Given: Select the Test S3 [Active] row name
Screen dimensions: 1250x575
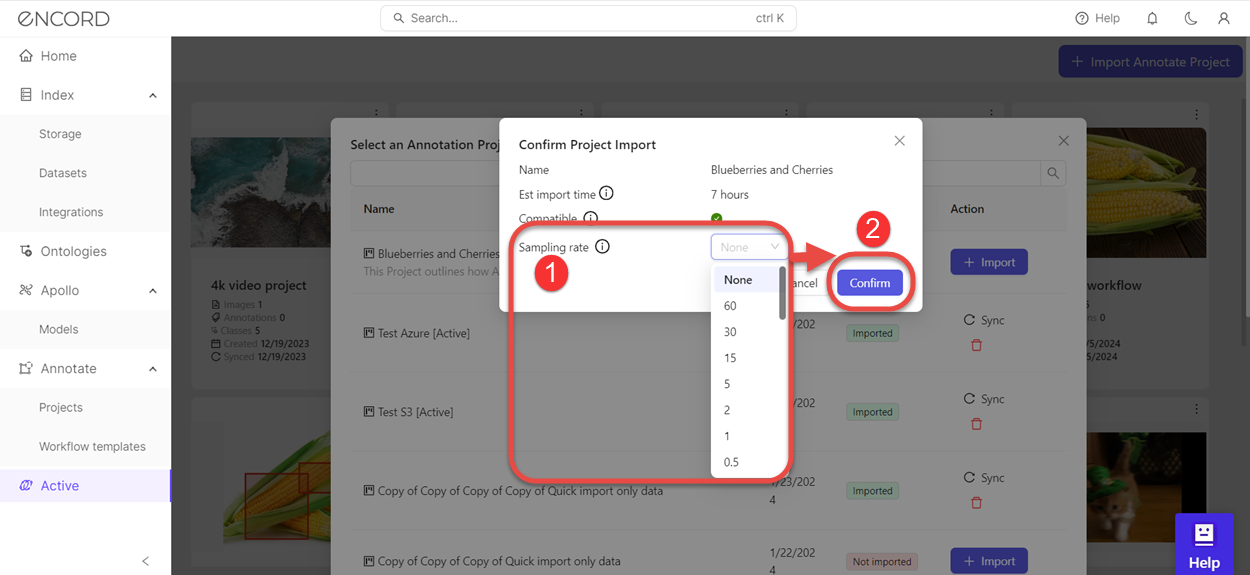Looking at the screenshot, I should tap(417, 412).
